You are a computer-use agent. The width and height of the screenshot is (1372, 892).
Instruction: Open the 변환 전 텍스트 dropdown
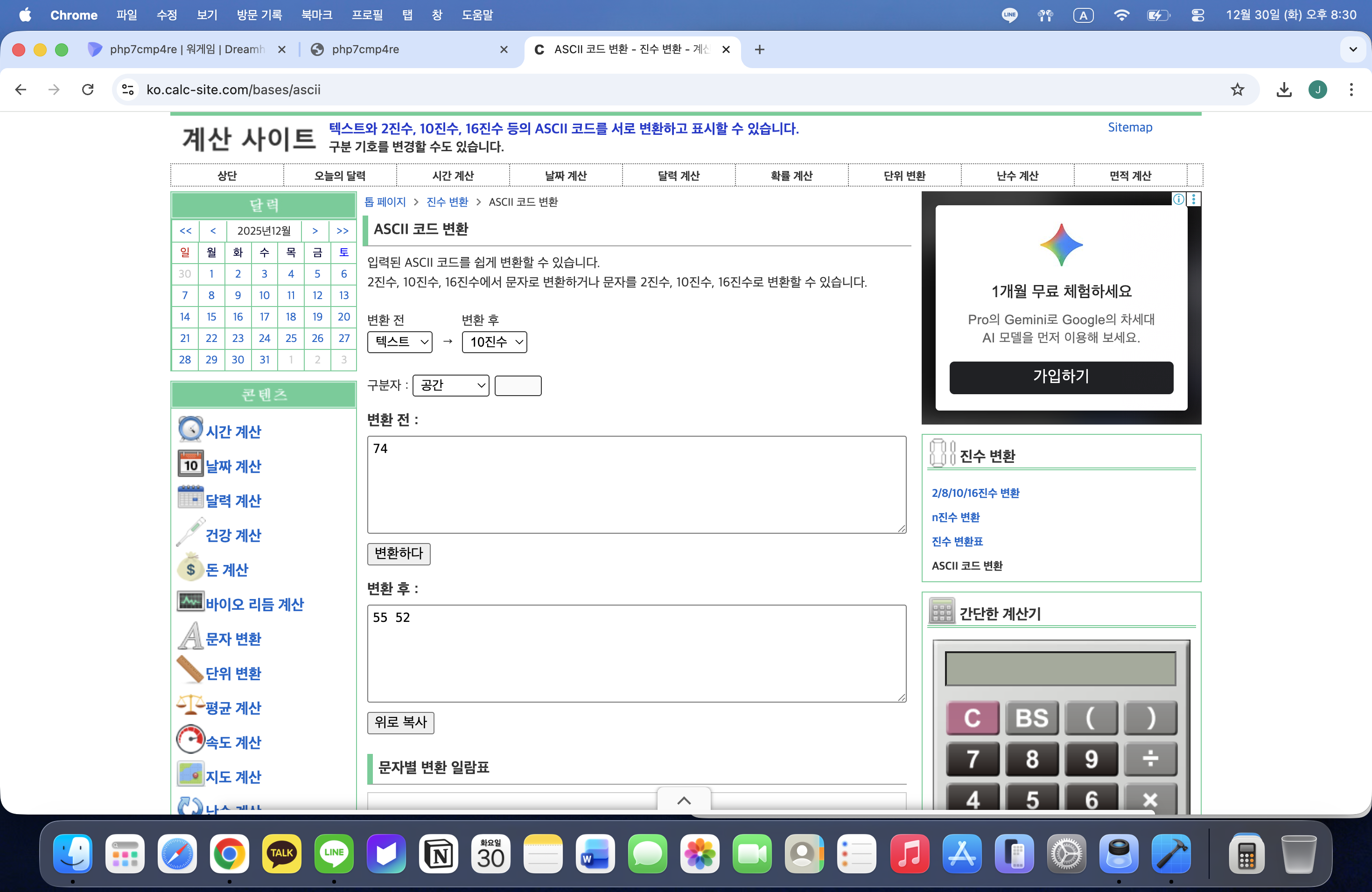[x=399, y=341]
